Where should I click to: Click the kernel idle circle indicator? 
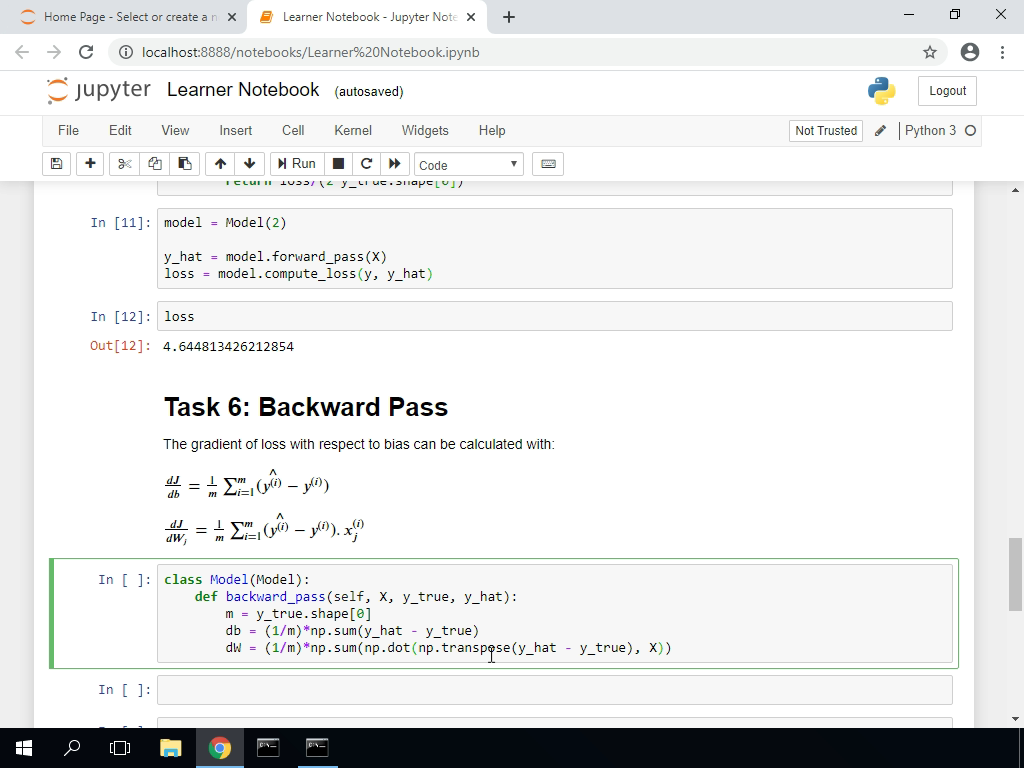[x=970, y=131]
